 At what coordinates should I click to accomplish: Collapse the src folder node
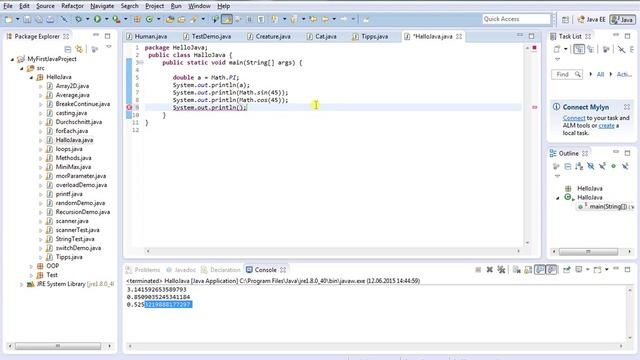[x=22, y=68]
